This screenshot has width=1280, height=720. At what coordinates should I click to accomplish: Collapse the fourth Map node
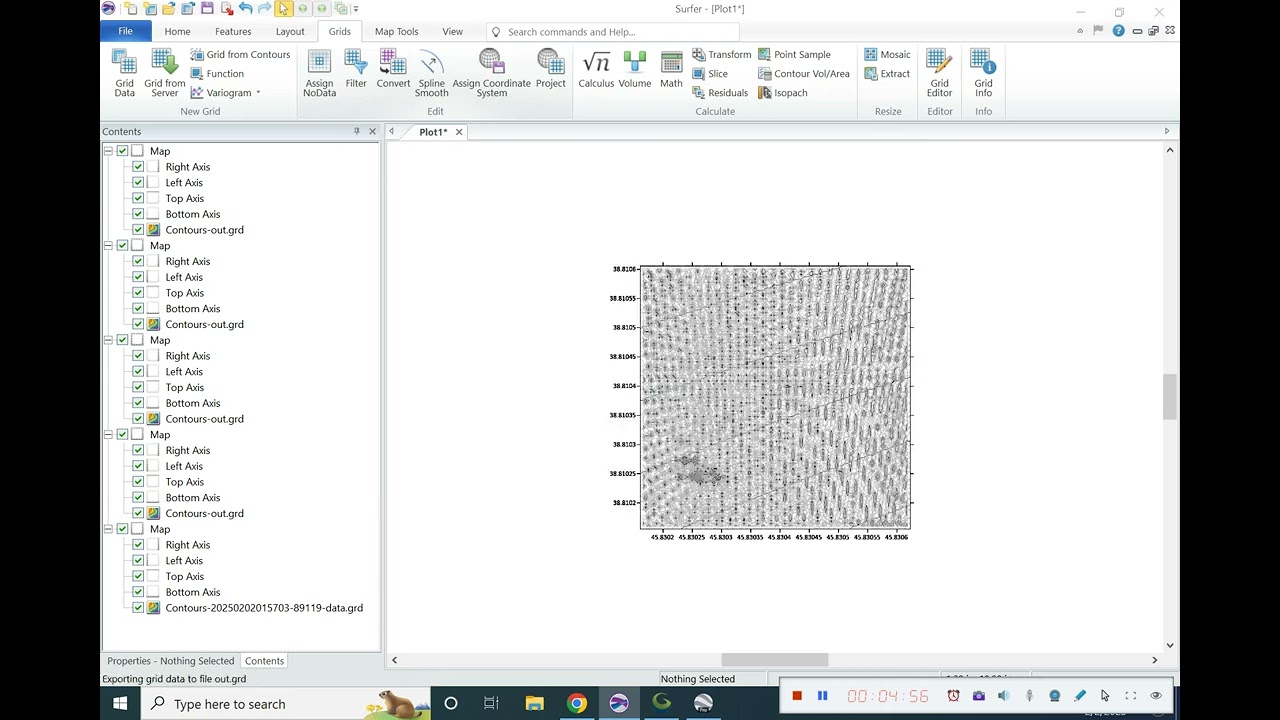pos(108,434)
